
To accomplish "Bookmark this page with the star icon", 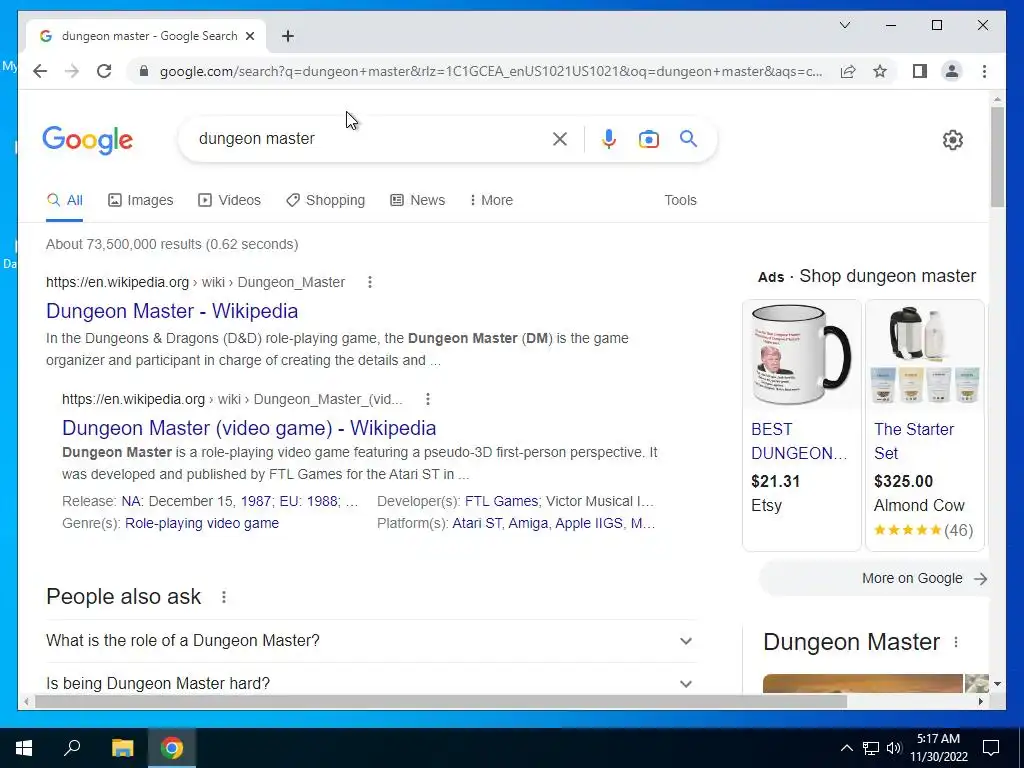I will (x=880, y=71).
